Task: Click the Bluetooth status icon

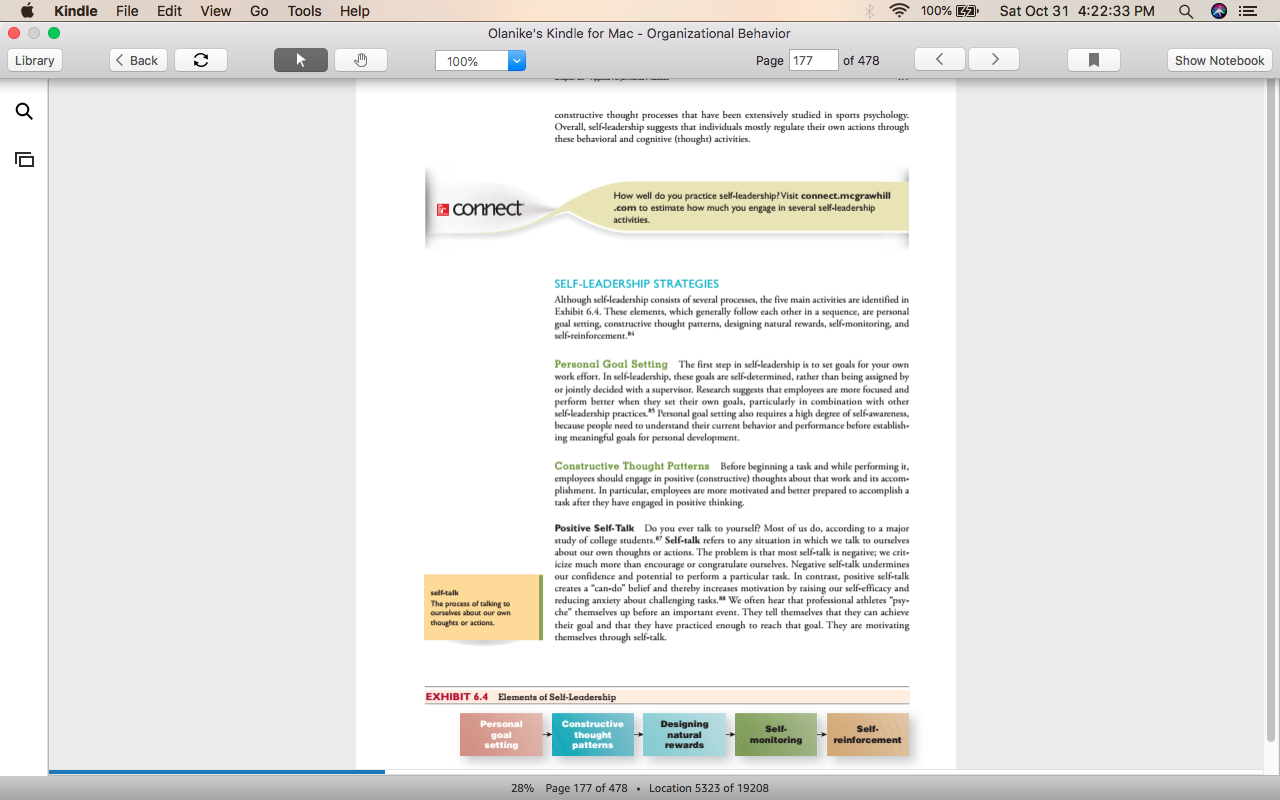Action: coord(869,11)
